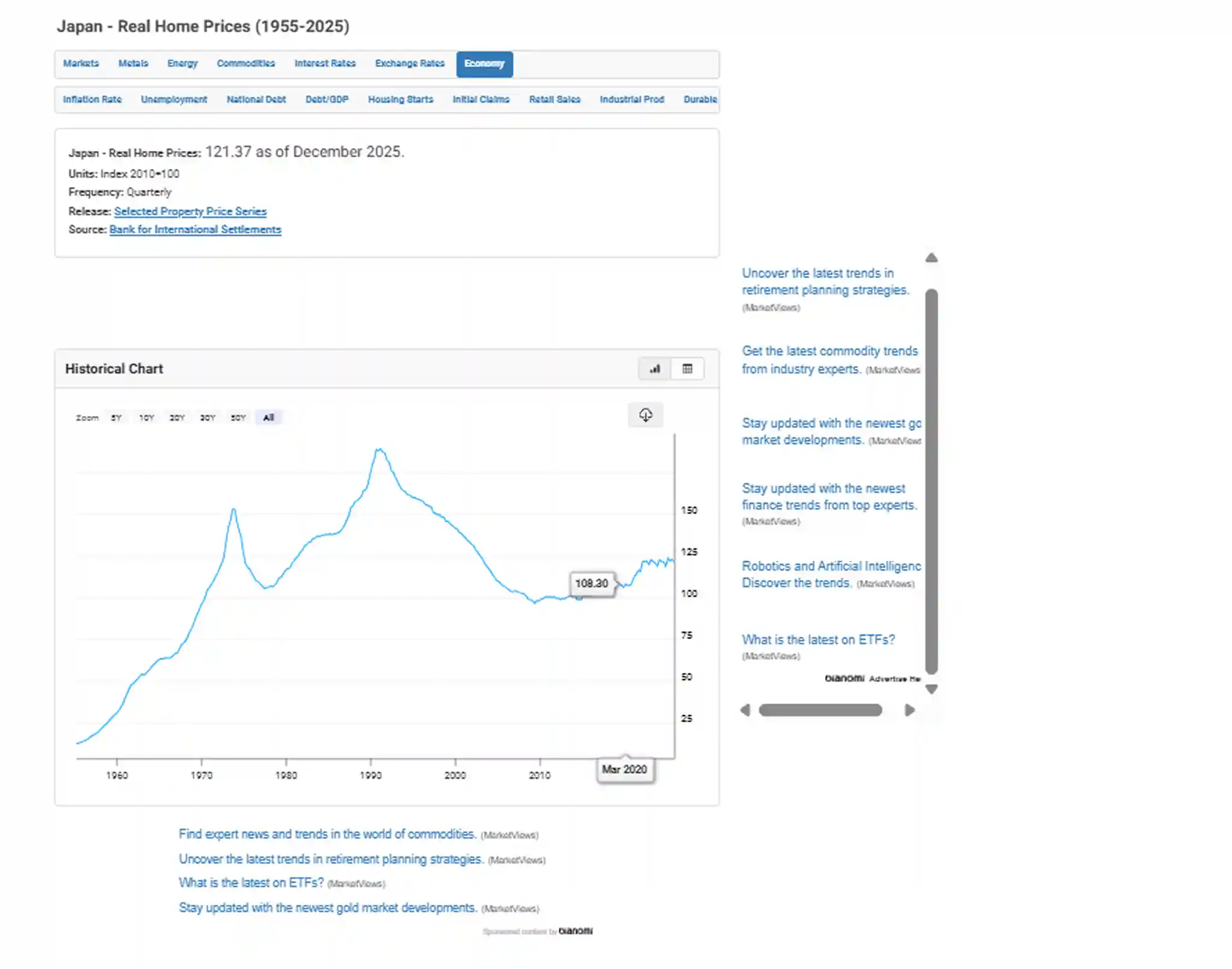The width and height of the screenshot is (1232, 969).
Task: Open 'What is the latest on ETFs?' sidebar link
Action: (818, 640)
